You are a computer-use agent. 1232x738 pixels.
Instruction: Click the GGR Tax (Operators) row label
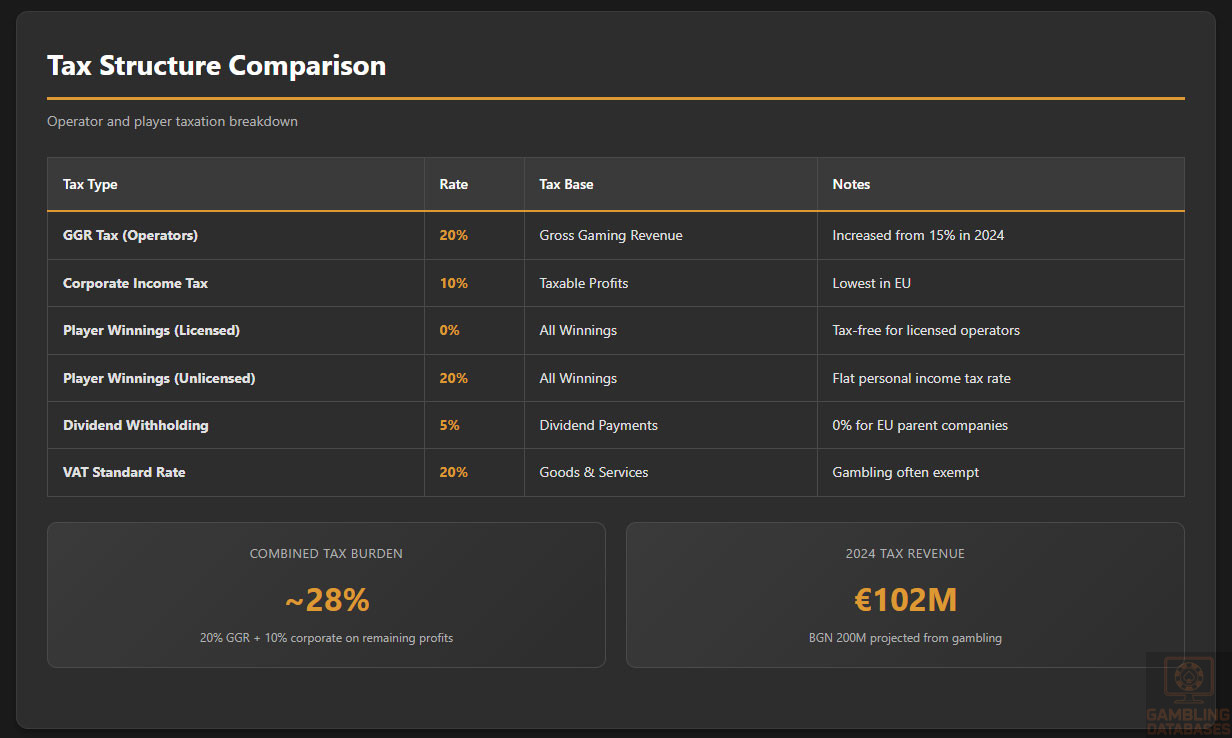click(x=130, y=235)
